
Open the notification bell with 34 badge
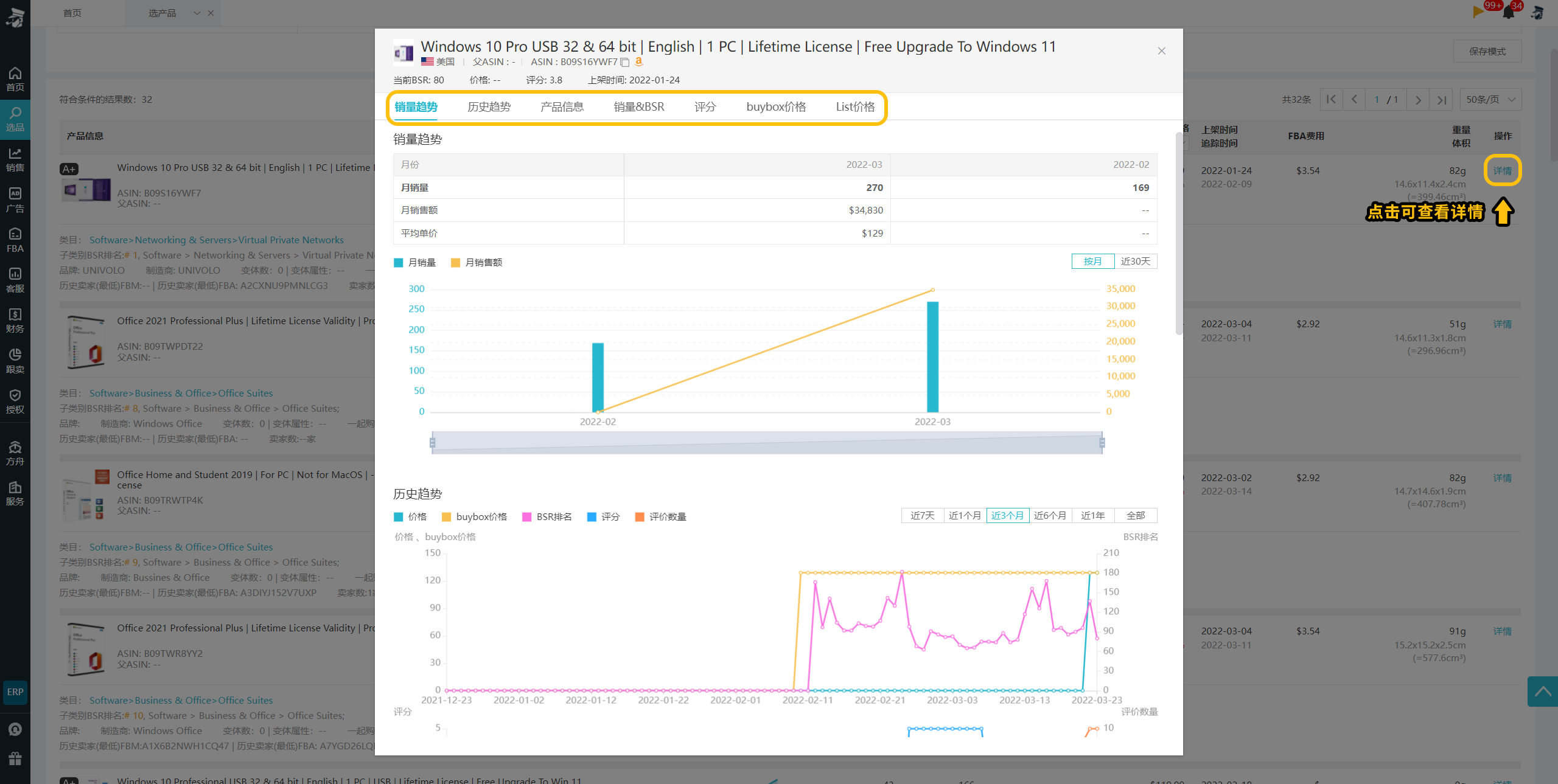click(x=1509, y=12)
